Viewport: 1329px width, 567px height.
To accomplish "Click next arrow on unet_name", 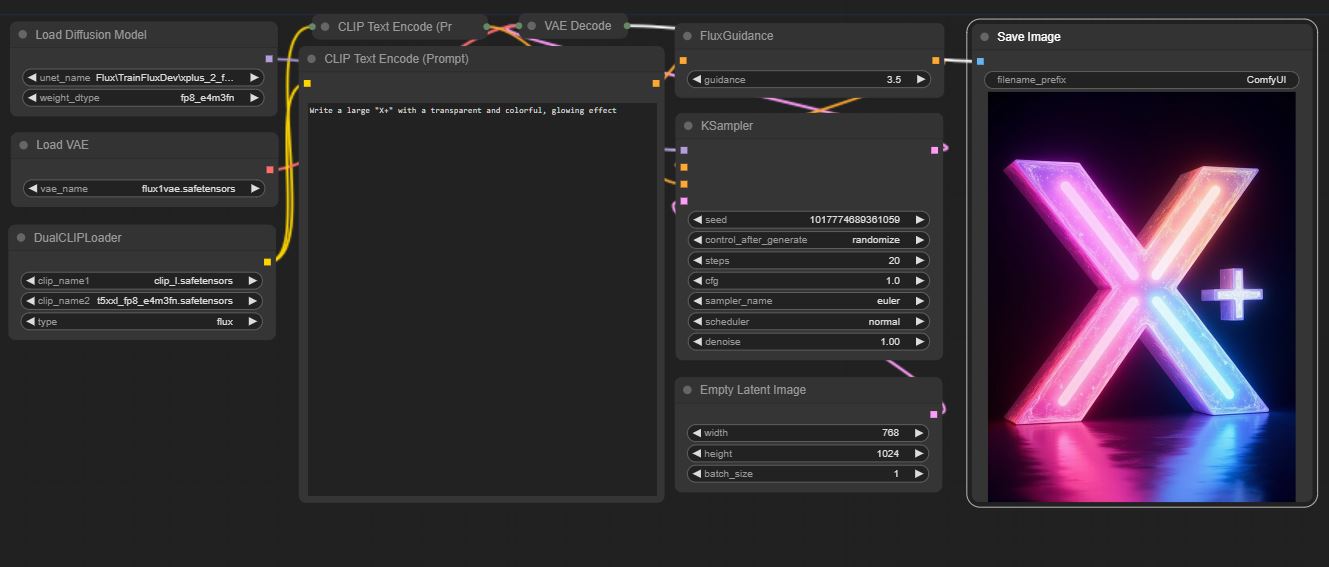I will (x=255, y=77).
